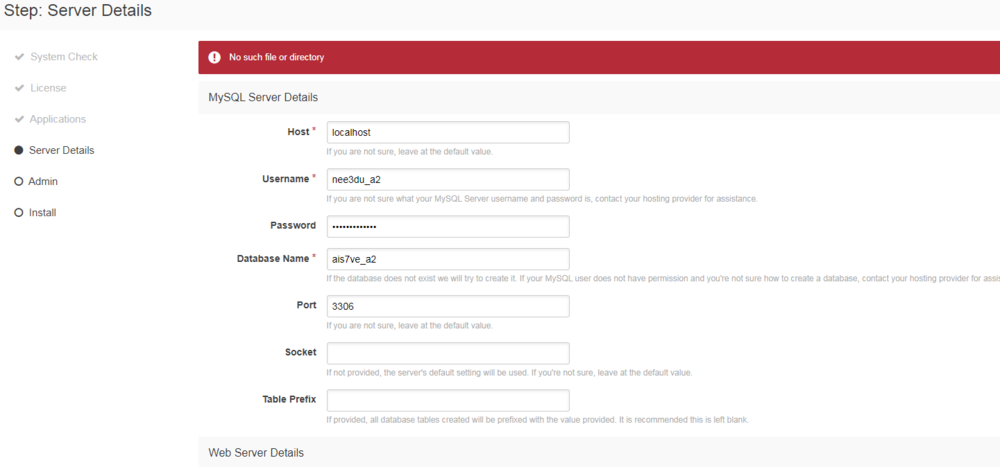The width and height of the screenshot is (1000, 467).
Task: Go to the License step
Action: 48,88
